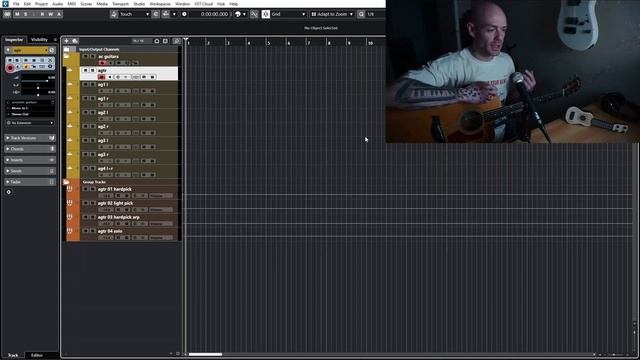Click the color tool icon in toolbar

[238, 14]
